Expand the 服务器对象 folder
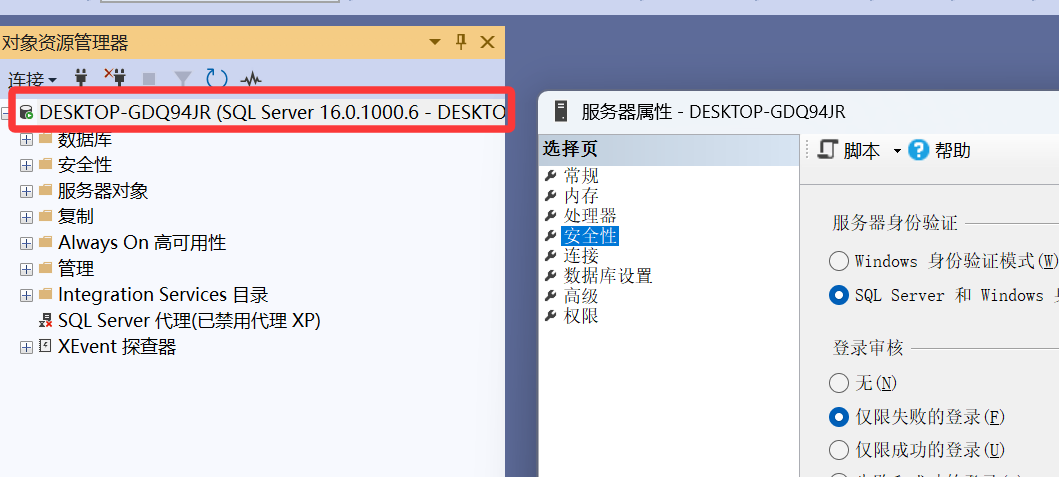This screenshot has width=1059, height=477. (26, 191)
